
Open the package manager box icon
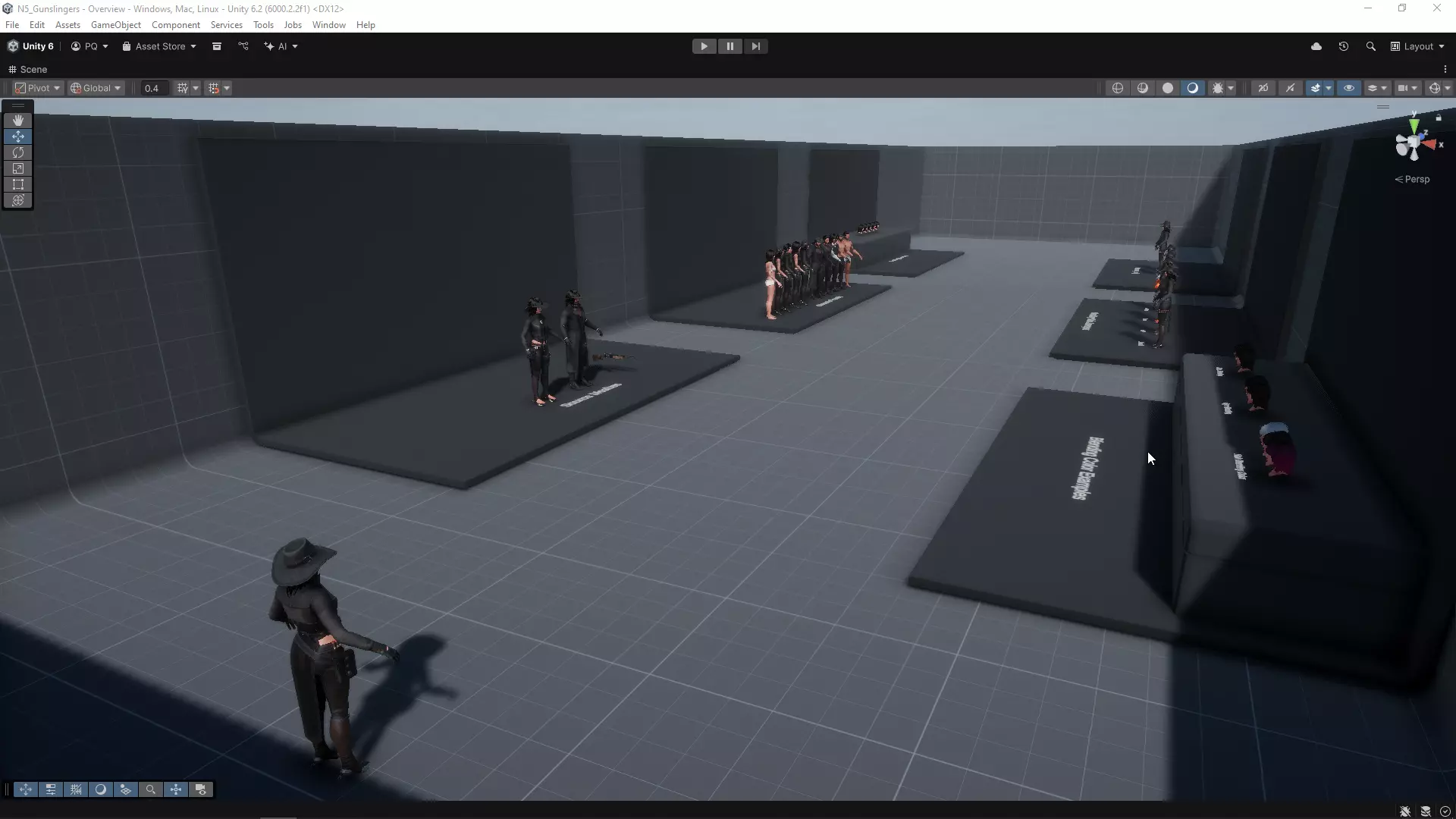(x=217, y=46)
